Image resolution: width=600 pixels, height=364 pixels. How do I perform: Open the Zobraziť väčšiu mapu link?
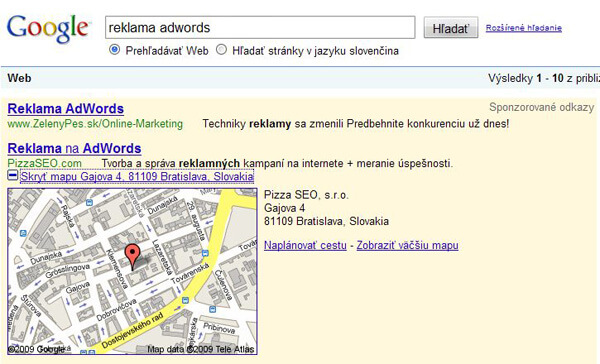pos(408,245)
